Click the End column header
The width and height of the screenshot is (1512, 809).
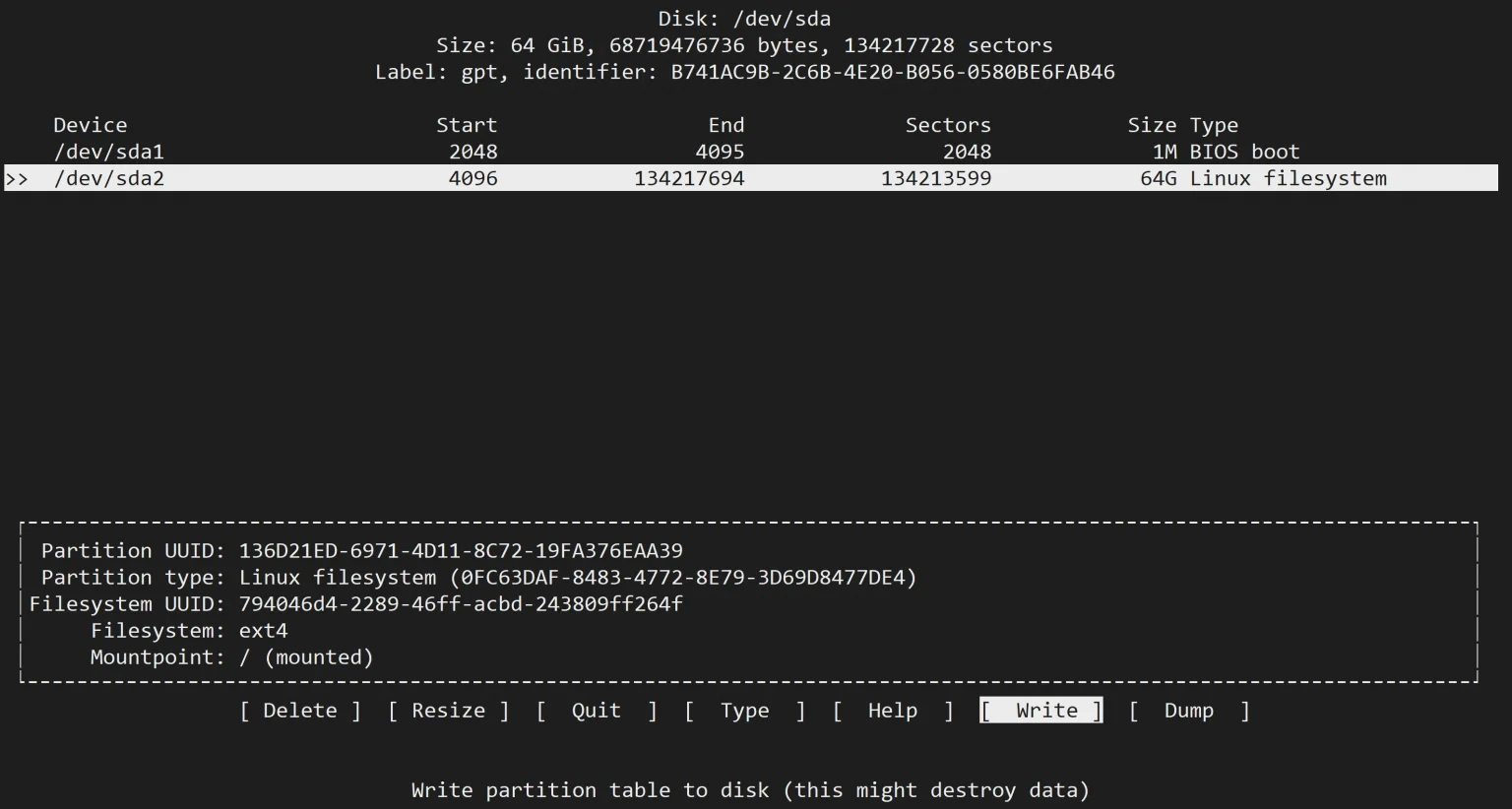(x=726, y=125)
